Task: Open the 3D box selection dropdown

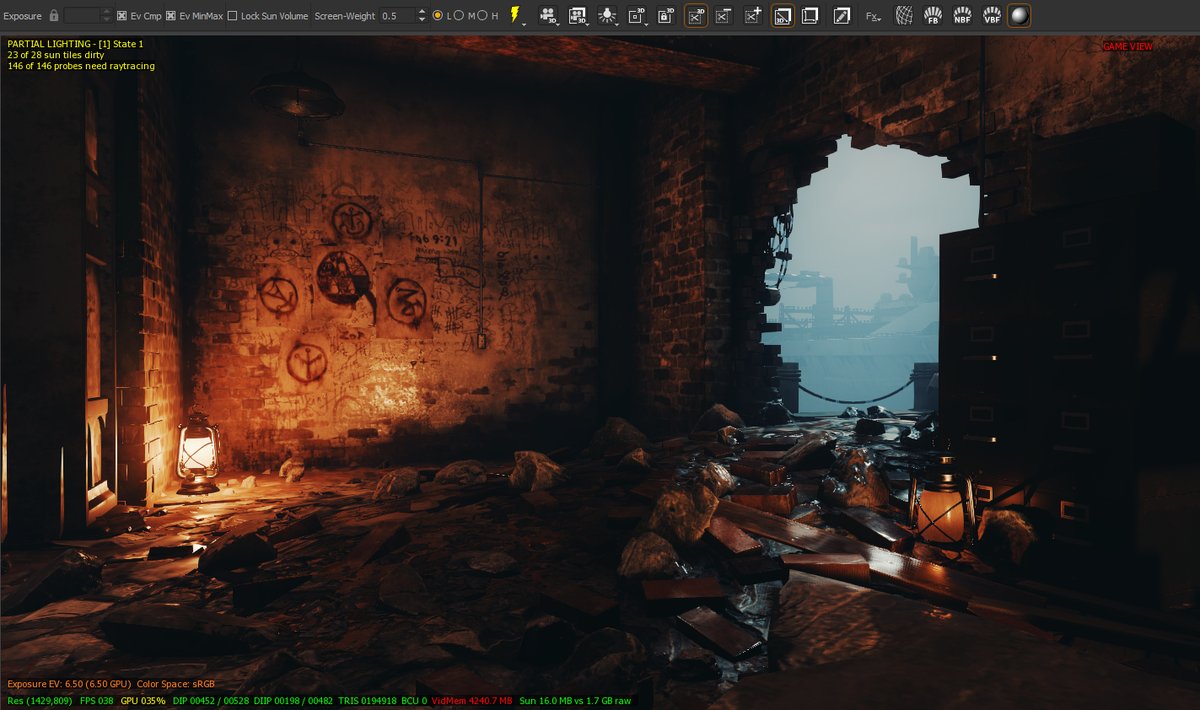Action: click(x=638, y=15)
